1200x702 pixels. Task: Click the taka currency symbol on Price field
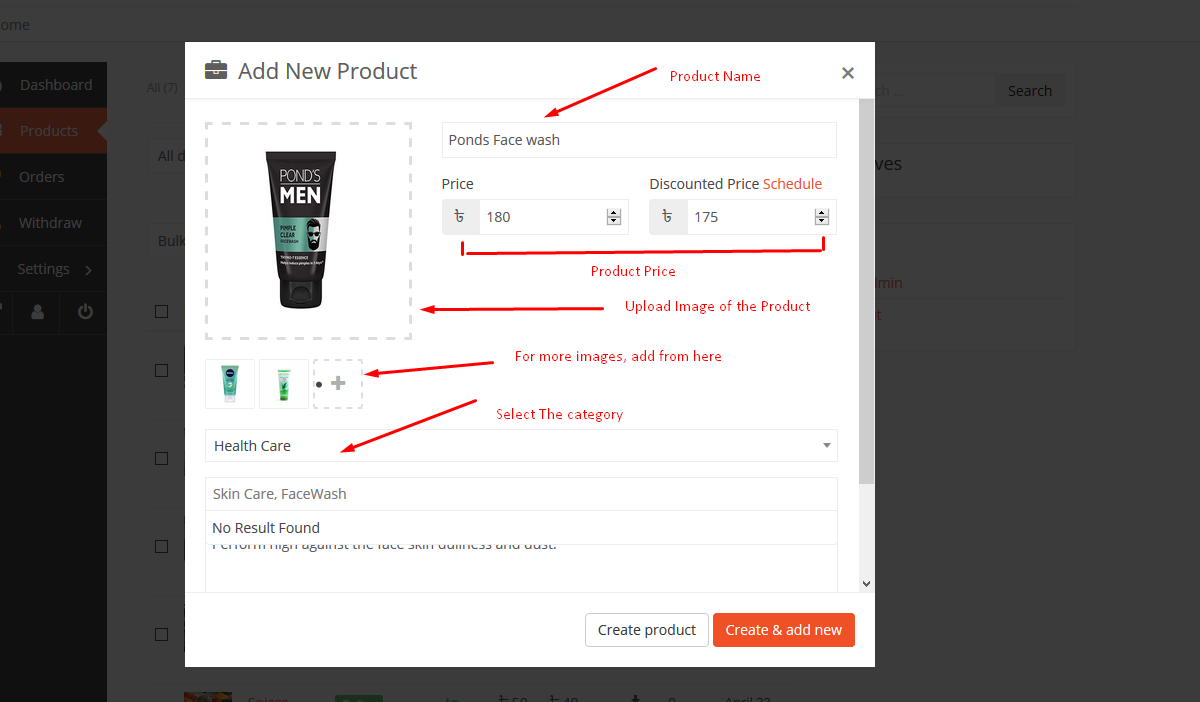click(460, 216)
